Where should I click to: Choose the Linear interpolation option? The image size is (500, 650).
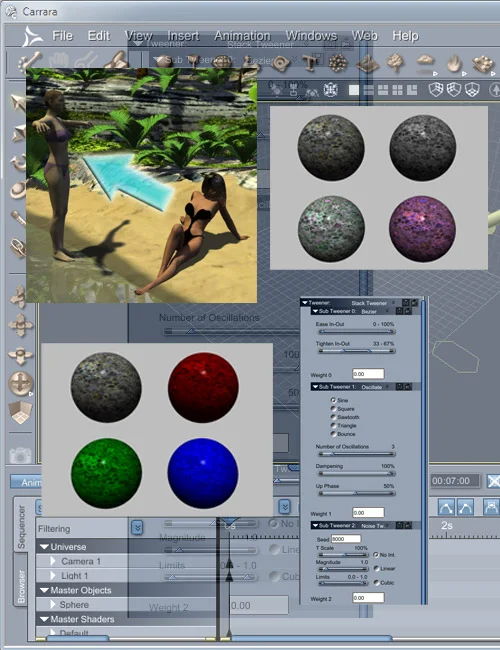[376, 568]
